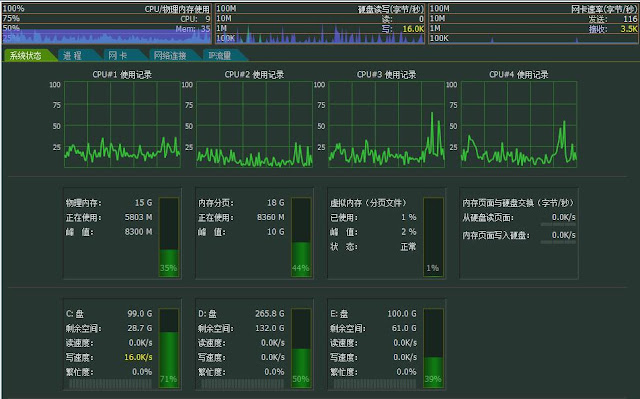Click the network 发送: 116 reading

pyautogui.click(x=612, y=19)
